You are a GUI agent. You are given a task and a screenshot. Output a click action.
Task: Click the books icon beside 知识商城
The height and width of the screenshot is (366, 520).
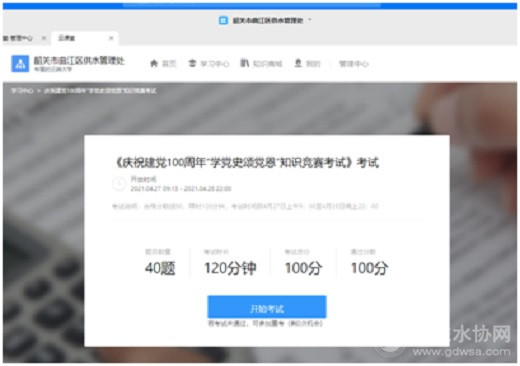(x=244, y=63)
